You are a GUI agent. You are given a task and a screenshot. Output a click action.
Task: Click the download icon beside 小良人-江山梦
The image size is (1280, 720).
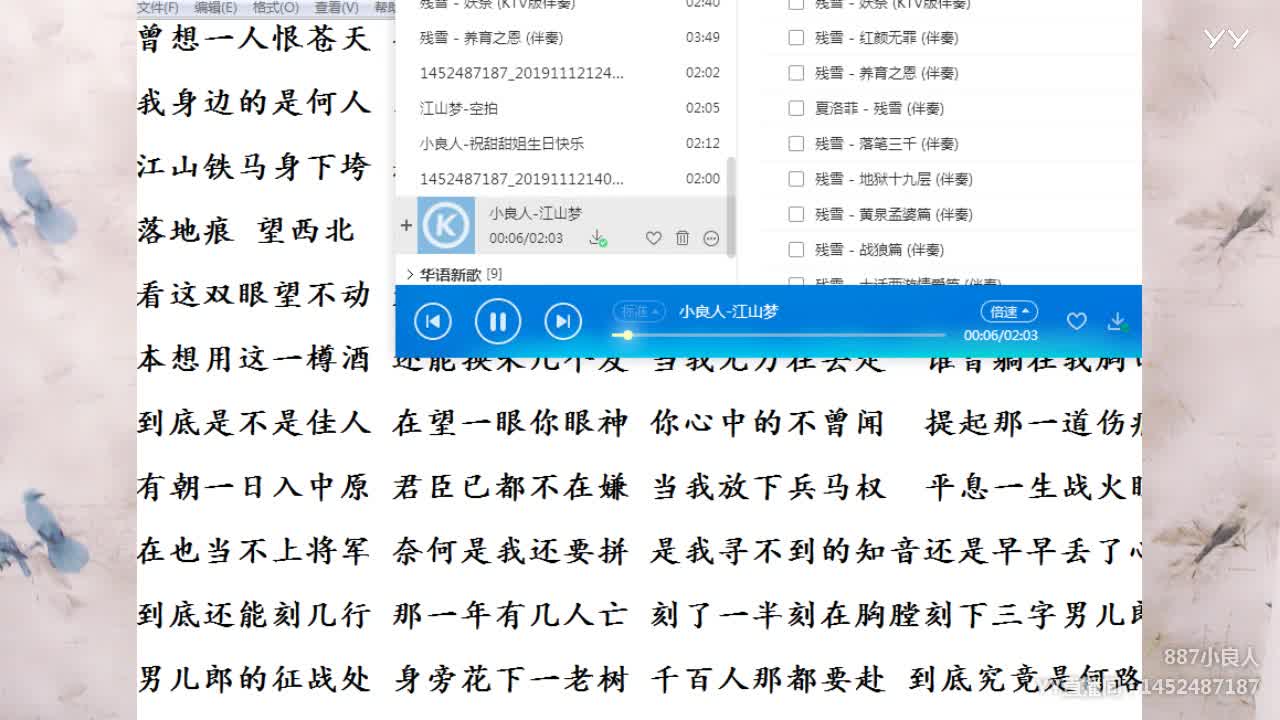point(598,240)
